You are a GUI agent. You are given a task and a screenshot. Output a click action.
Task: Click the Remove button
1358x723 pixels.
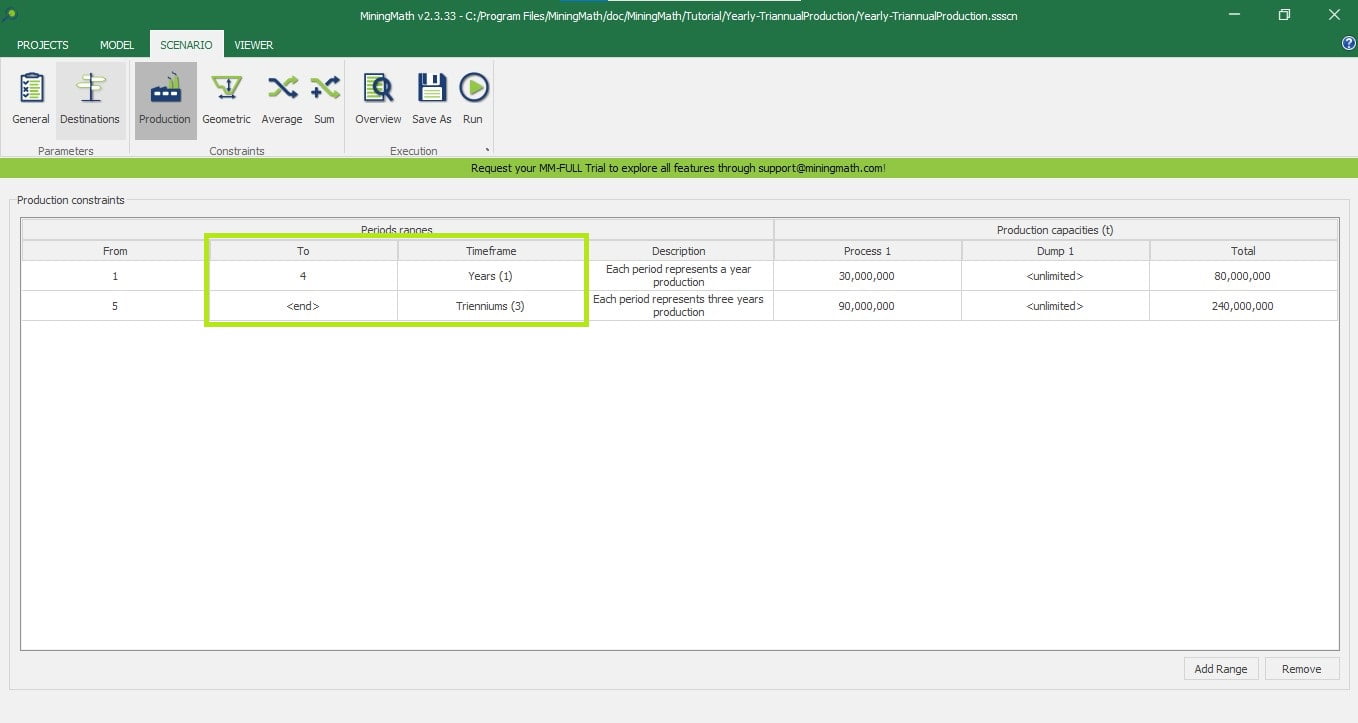pyautogui.click(x=1301, y=669)
